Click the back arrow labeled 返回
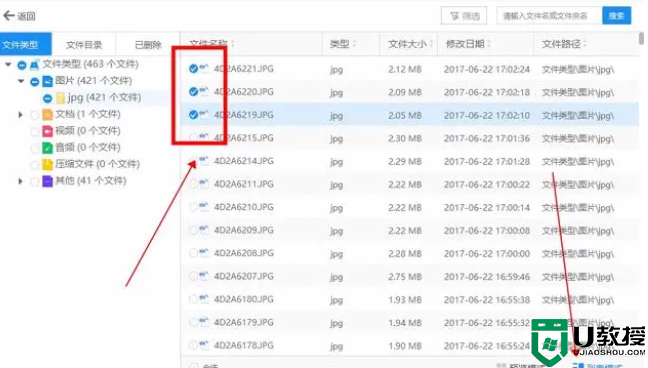The width and height of the screenshot is (648, 368). pyautogui.click(x=19, y=16)
